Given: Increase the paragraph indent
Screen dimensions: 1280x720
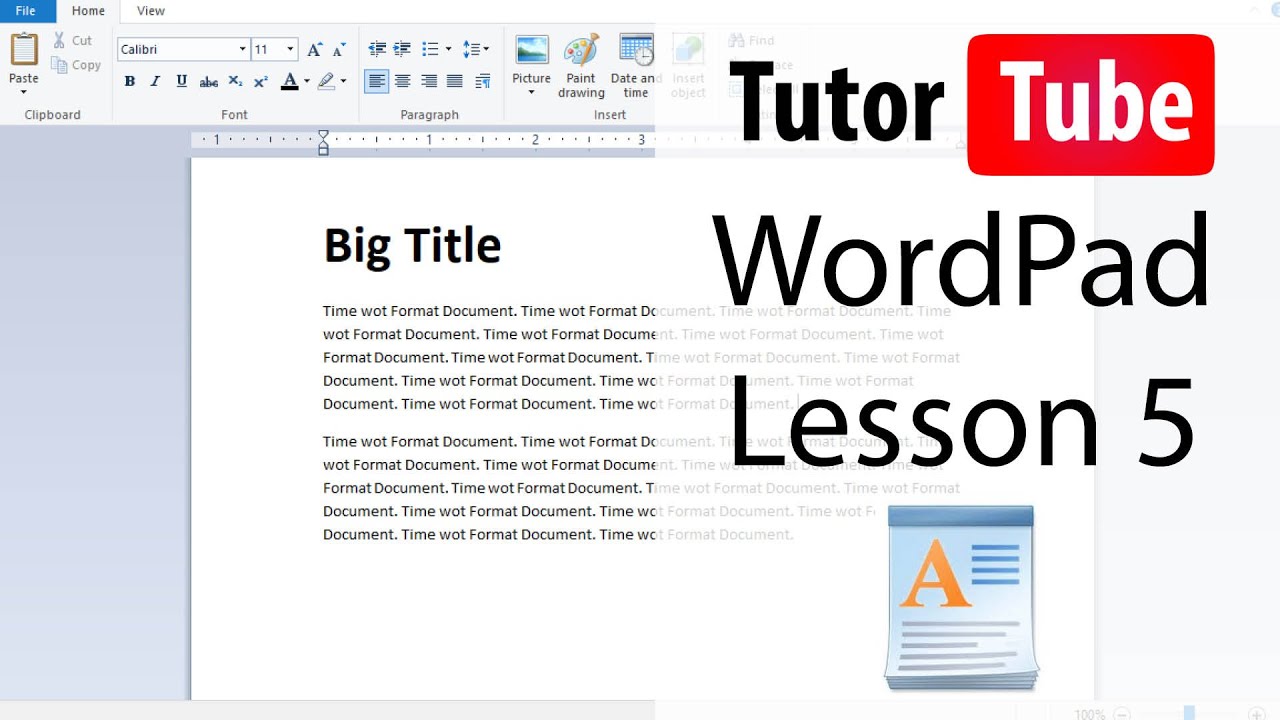Looking at the screenshot, I should click(x=402, y=49).
